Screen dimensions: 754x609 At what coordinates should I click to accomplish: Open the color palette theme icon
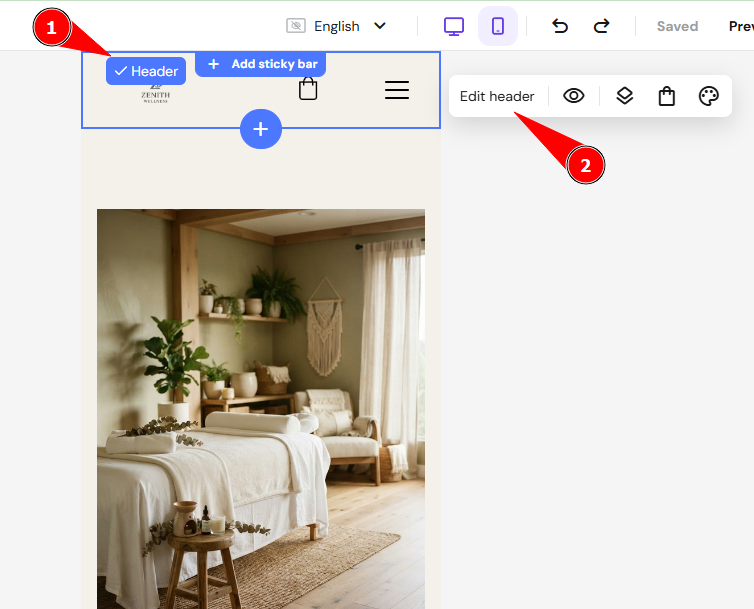(708, 96)
